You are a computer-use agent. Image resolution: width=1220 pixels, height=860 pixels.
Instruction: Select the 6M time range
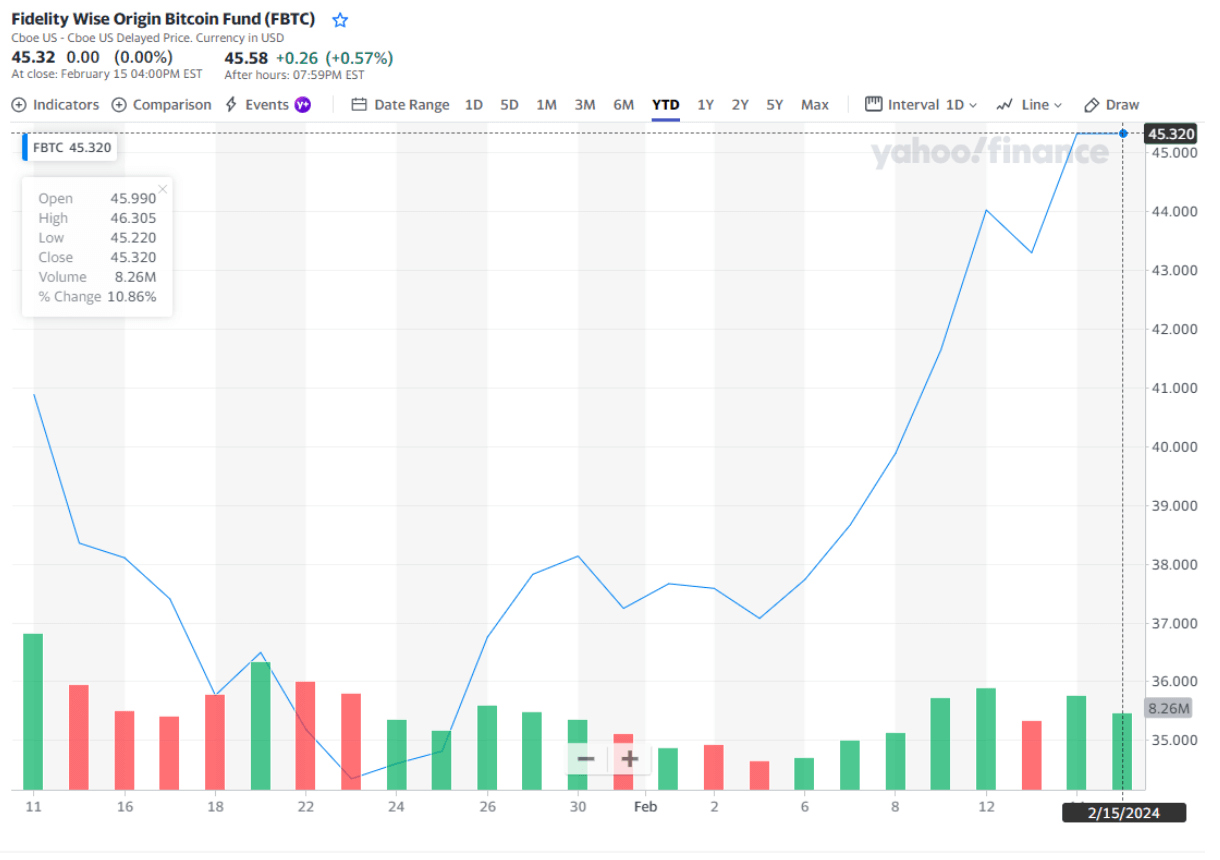tap(623, 105)
